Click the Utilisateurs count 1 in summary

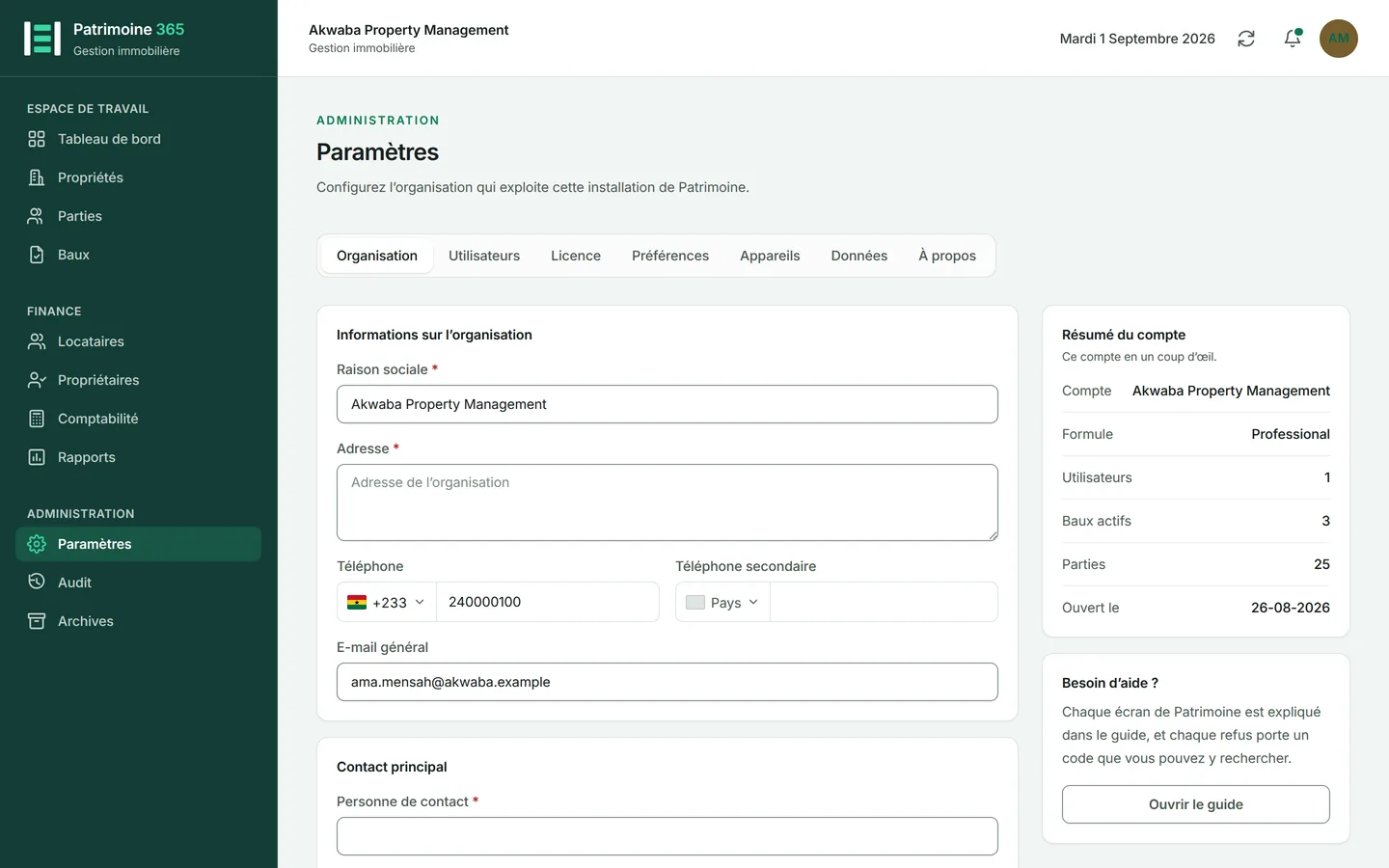[1327, 477]
